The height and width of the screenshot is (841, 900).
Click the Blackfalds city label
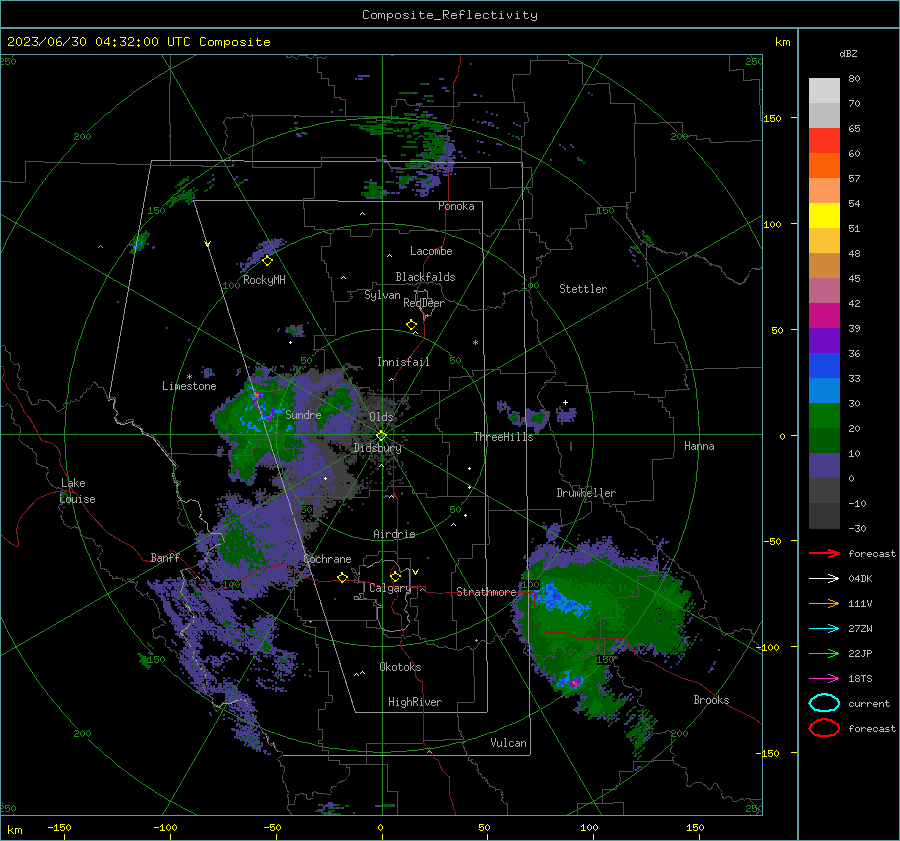[425, 277]
